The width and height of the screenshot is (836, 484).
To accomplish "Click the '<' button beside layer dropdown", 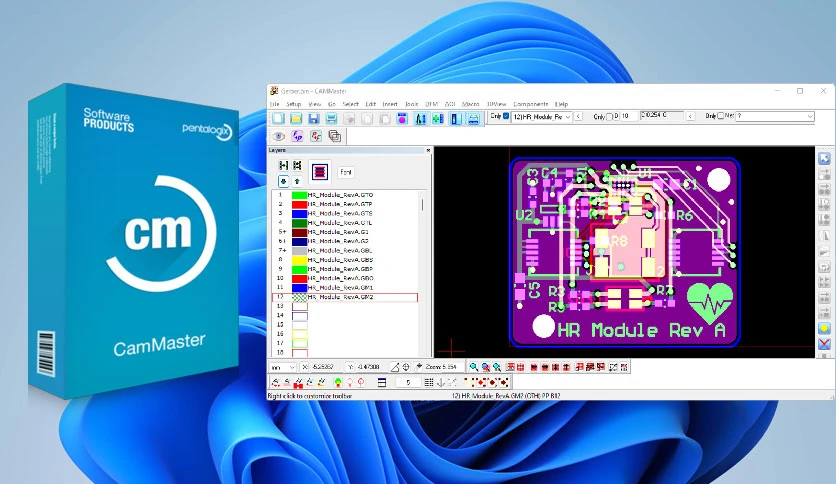I will [578, 116].
